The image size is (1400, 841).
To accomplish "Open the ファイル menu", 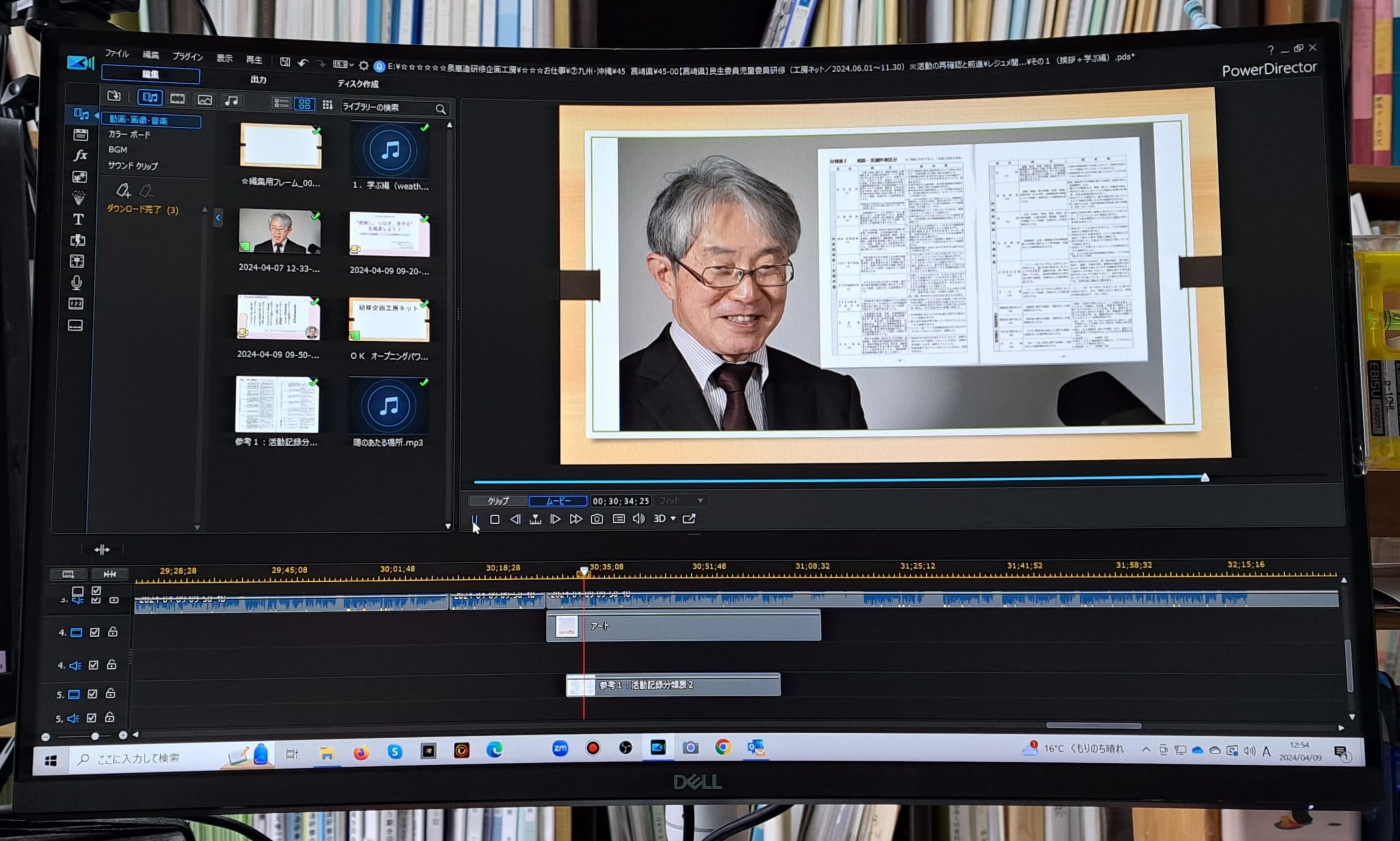I will [x=117, y=54].
